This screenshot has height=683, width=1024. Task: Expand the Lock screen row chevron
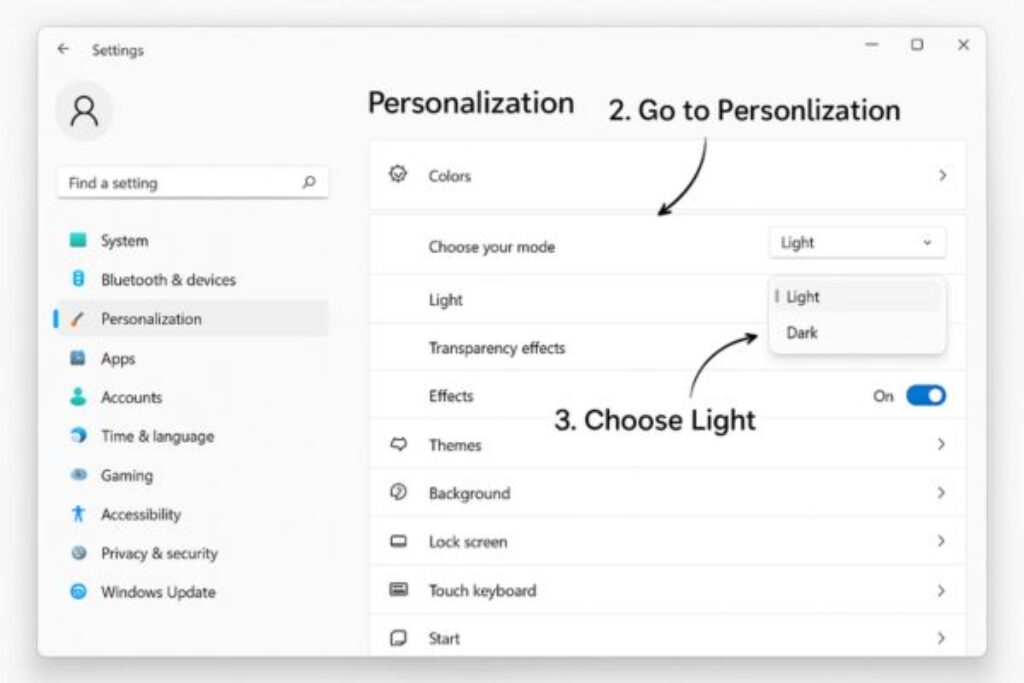[940, 541]
